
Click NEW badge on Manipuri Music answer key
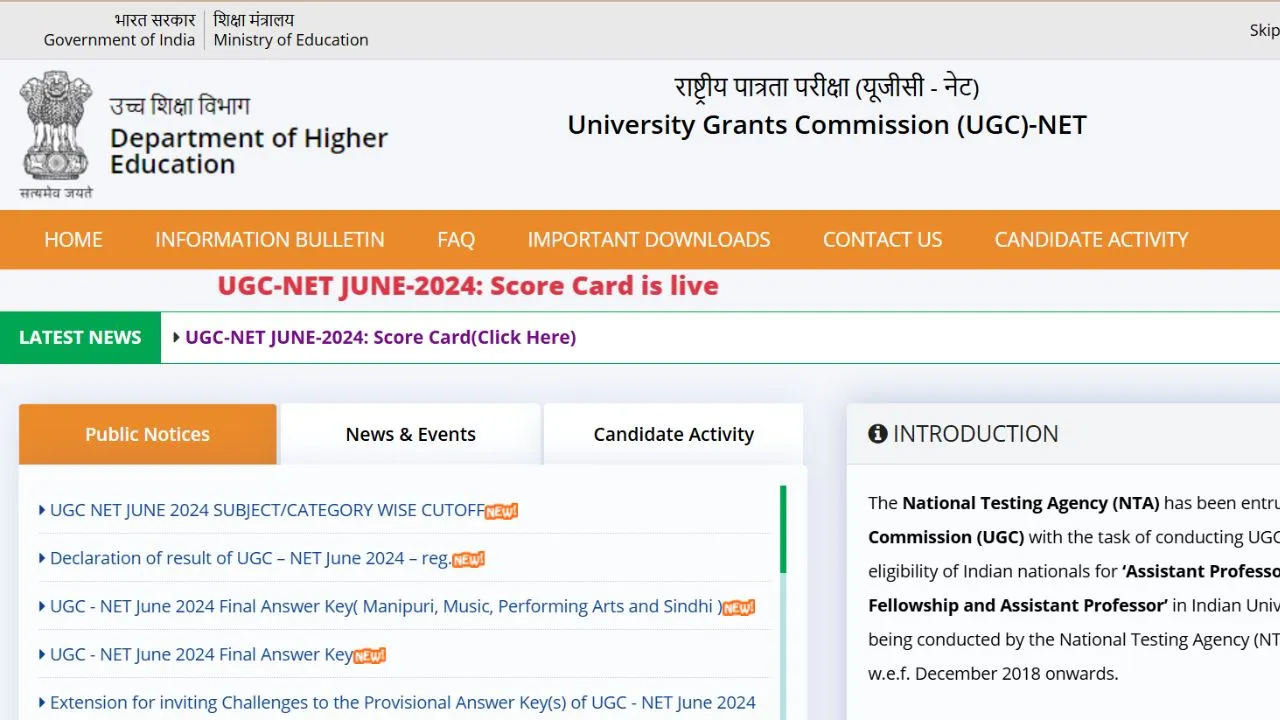click(x=739, y=608)
